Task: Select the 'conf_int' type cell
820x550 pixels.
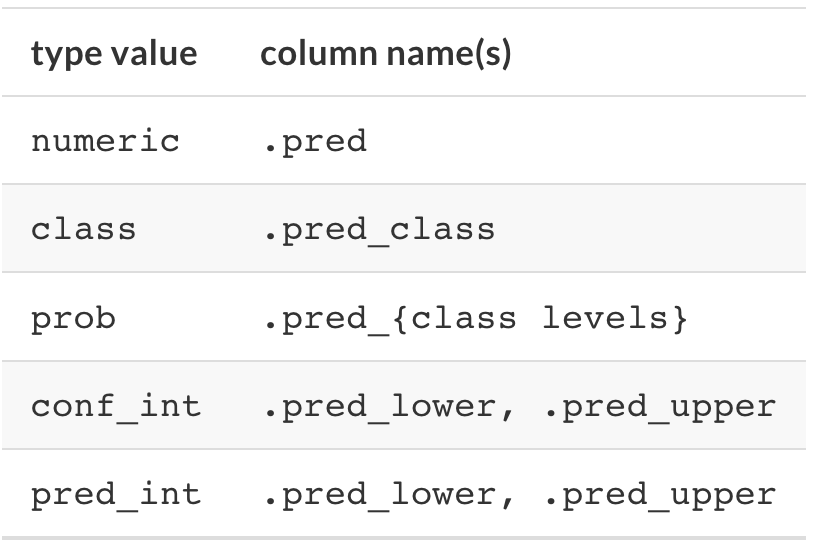Action: pyautogui.click(x=116, y=406)
